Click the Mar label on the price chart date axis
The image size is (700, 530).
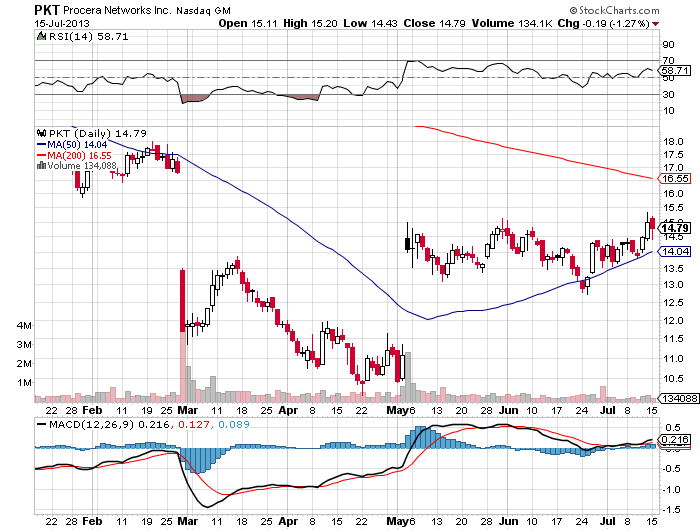[188, 410]
